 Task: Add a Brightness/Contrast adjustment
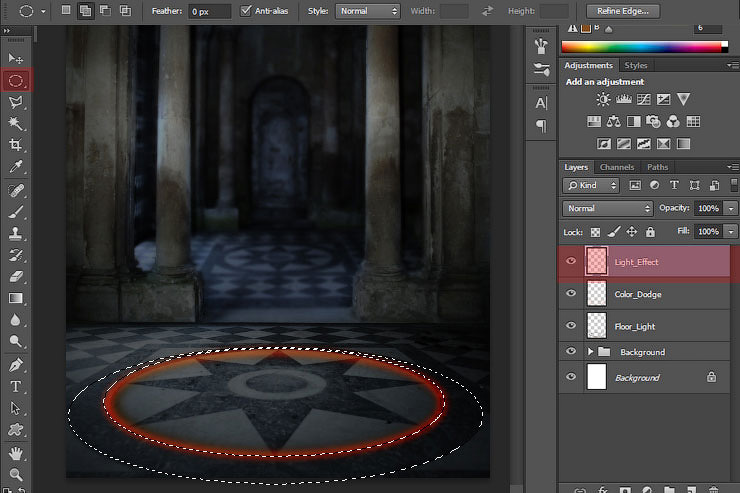click(603, 99)
